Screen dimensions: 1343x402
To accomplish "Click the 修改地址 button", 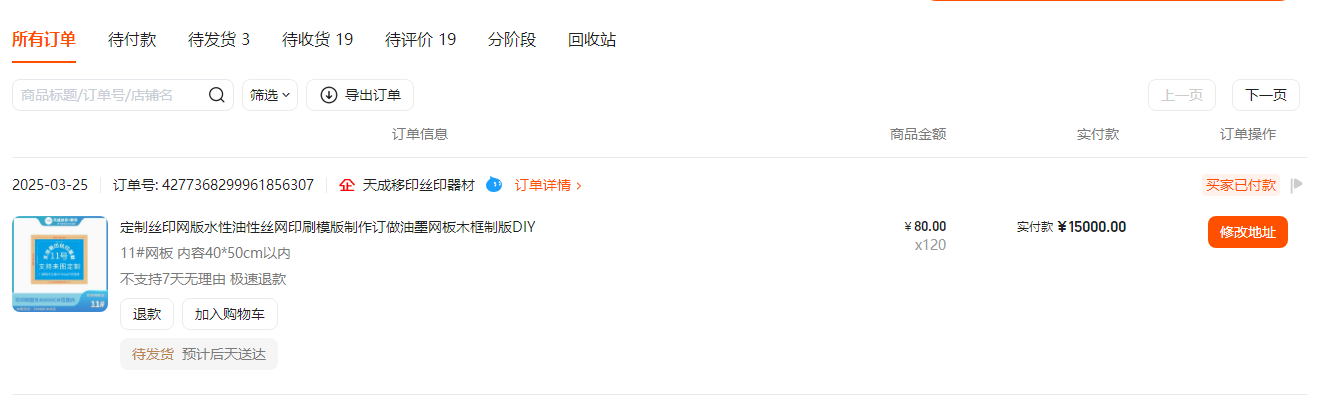I will pyautogui.click(x=1248, y=232).
